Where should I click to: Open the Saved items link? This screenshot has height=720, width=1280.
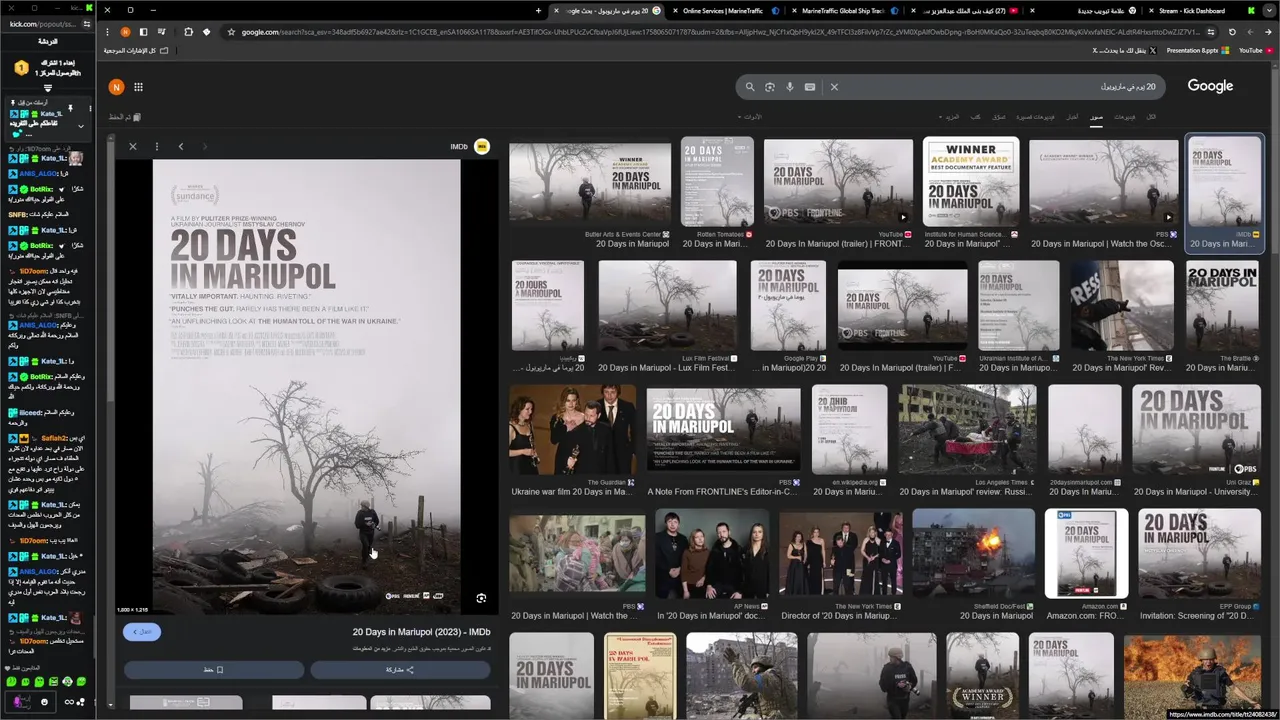tap(125, 117)
